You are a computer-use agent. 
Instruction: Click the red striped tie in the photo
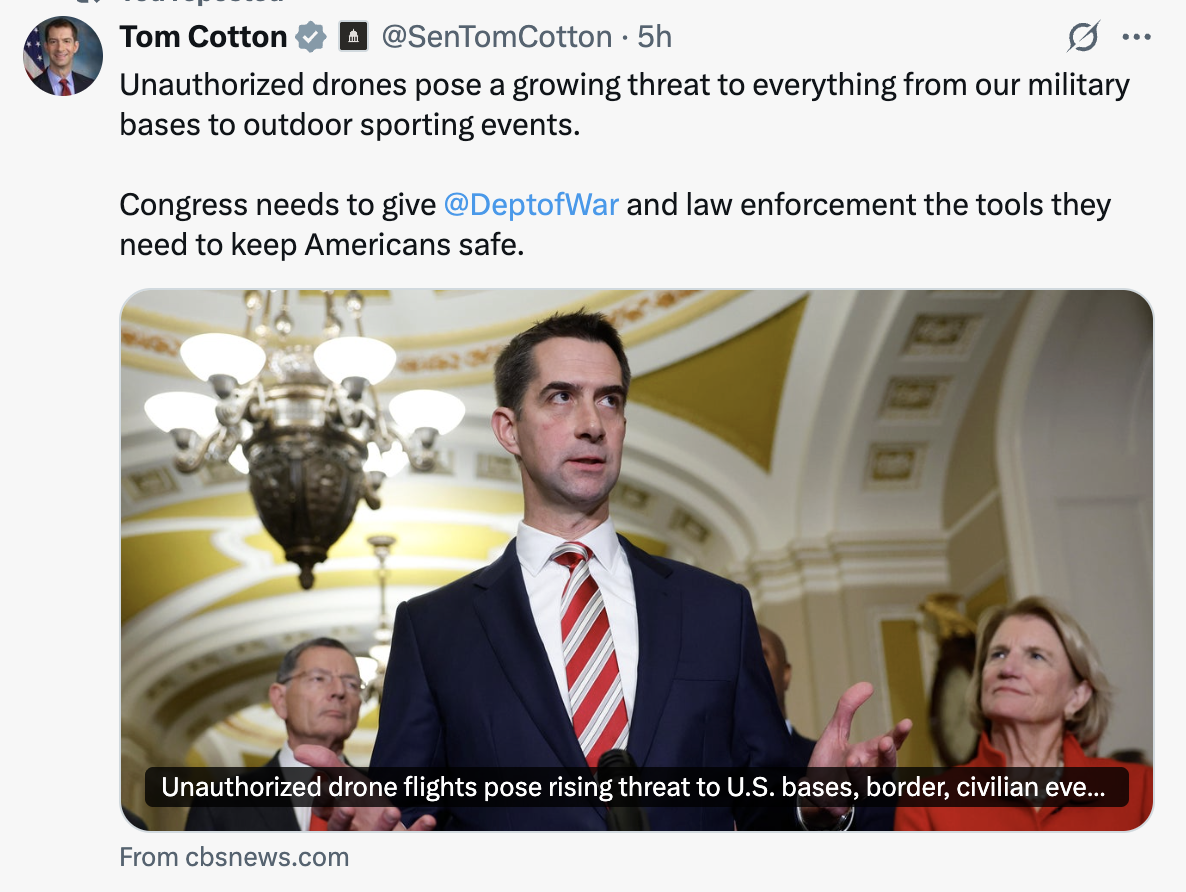click(594, 651)
